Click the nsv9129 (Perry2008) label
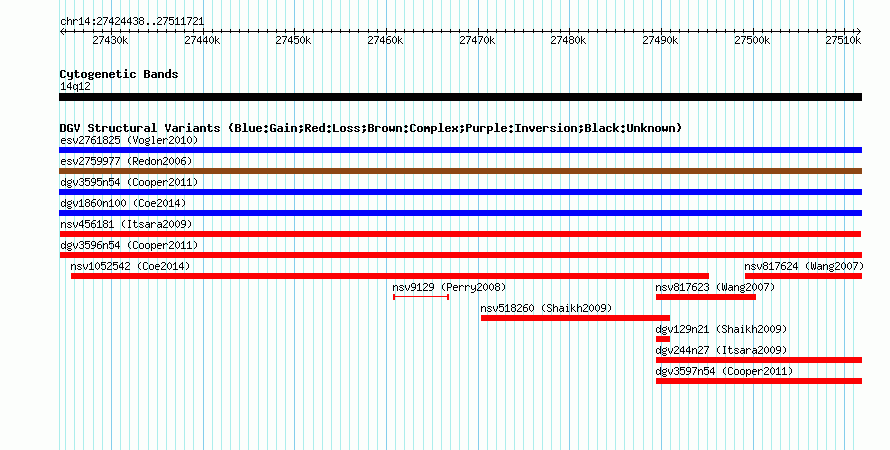This screenshot has height=450, width=890. click(x=450, y=288)
